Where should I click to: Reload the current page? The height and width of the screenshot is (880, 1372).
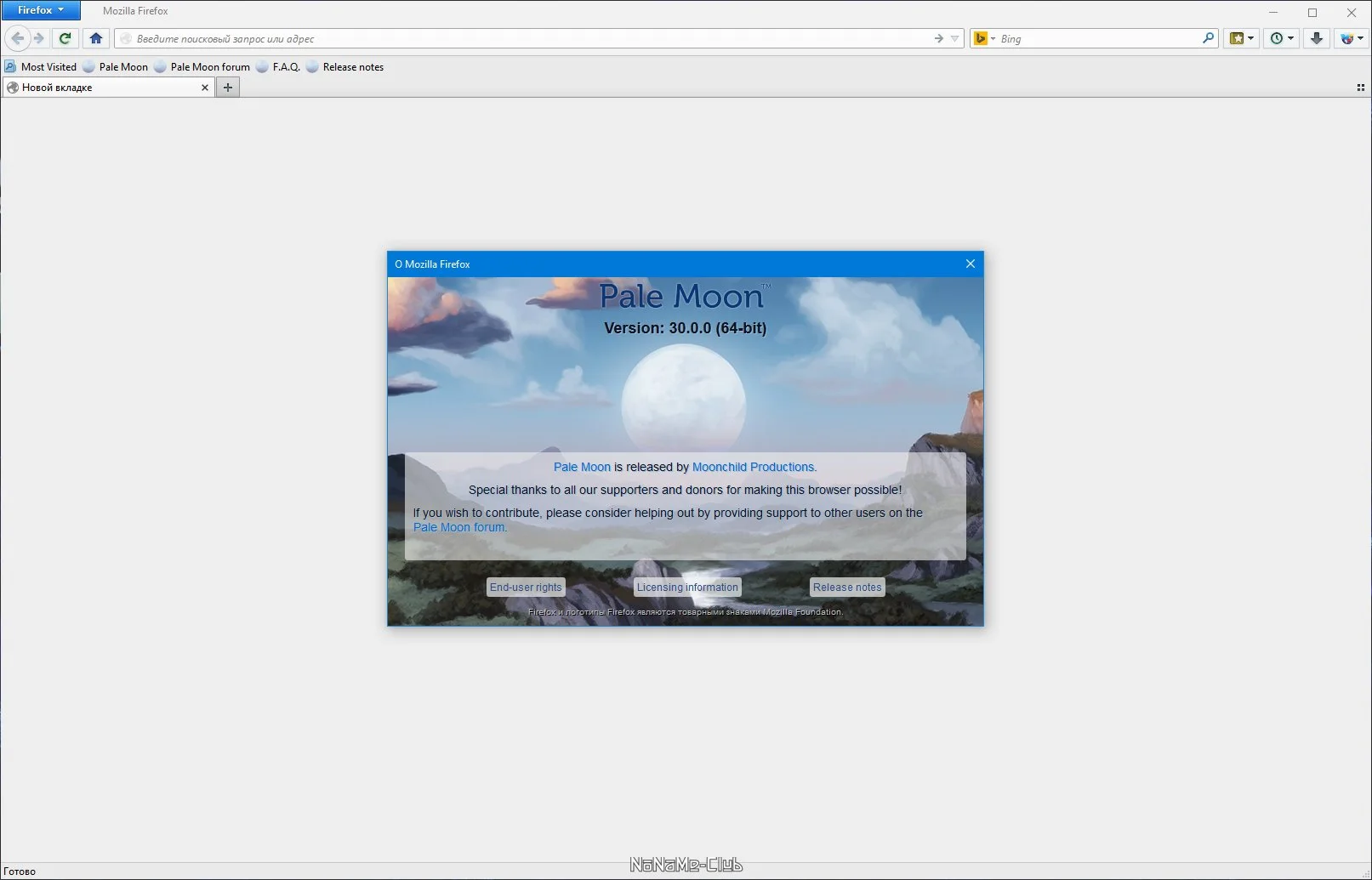(x=65, y=38)
